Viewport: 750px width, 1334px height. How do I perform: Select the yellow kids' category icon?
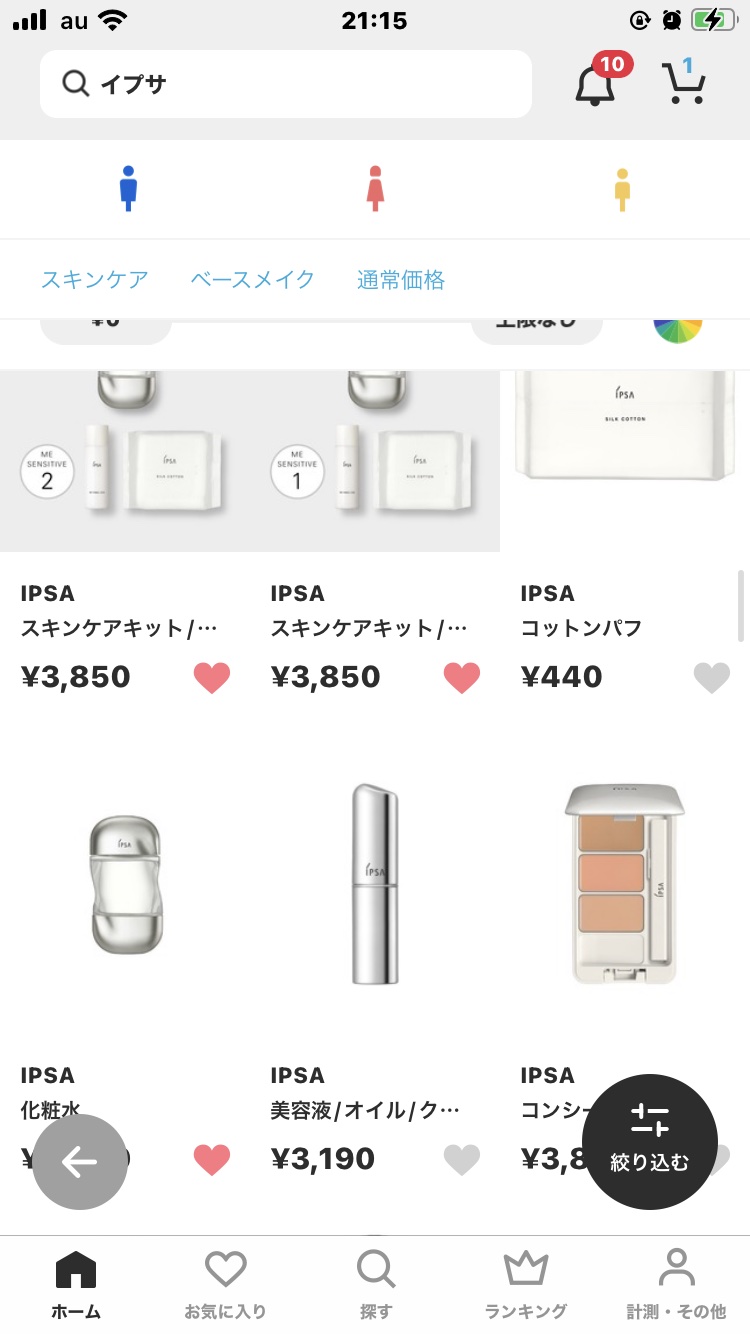(622, 189)
